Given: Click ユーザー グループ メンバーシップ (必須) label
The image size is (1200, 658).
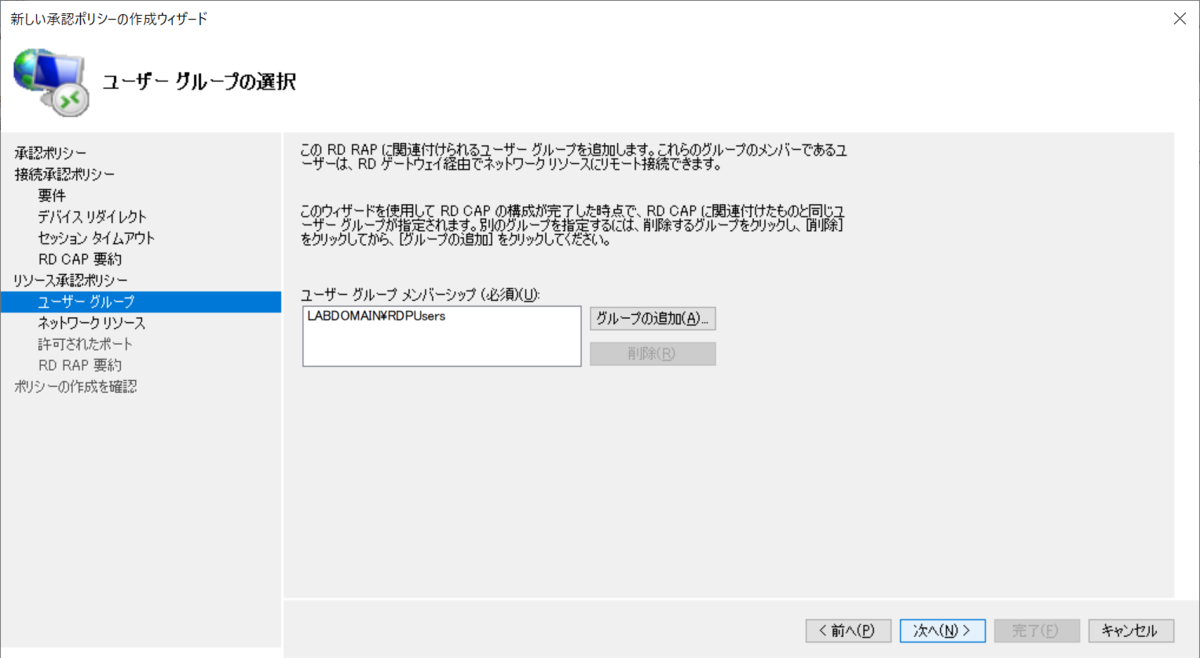Looking at the screenshot, I should click(x=420, y=294).
